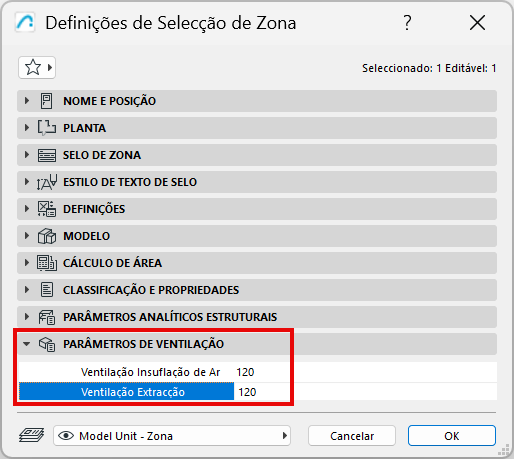
Task: Click the Estilo de Texto de Selo icon
Action: pyautogui.click(x=47, y=182)
